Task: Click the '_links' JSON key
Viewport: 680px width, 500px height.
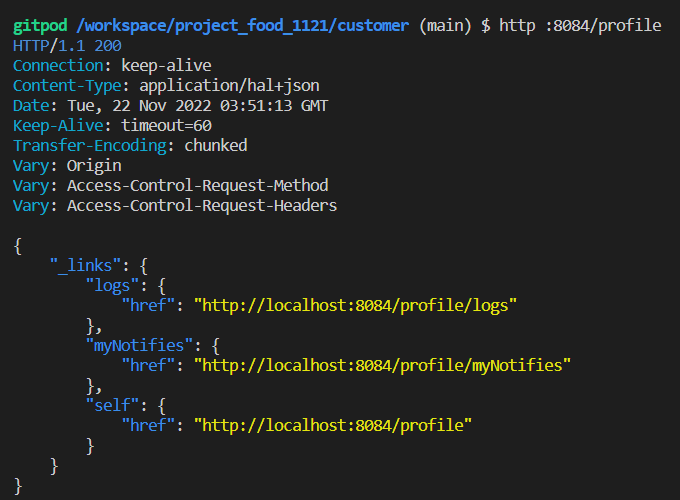Action: click(x=85, y=265)
